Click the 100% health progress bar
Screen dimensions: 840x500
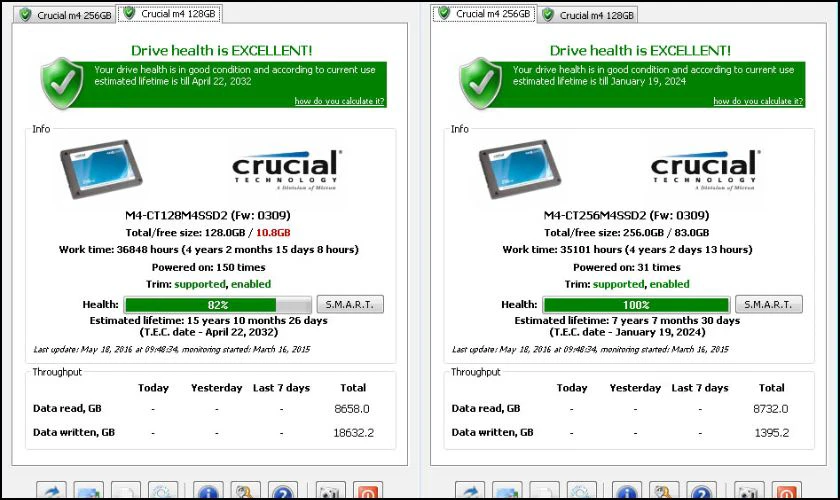click(x=636, y=305)
